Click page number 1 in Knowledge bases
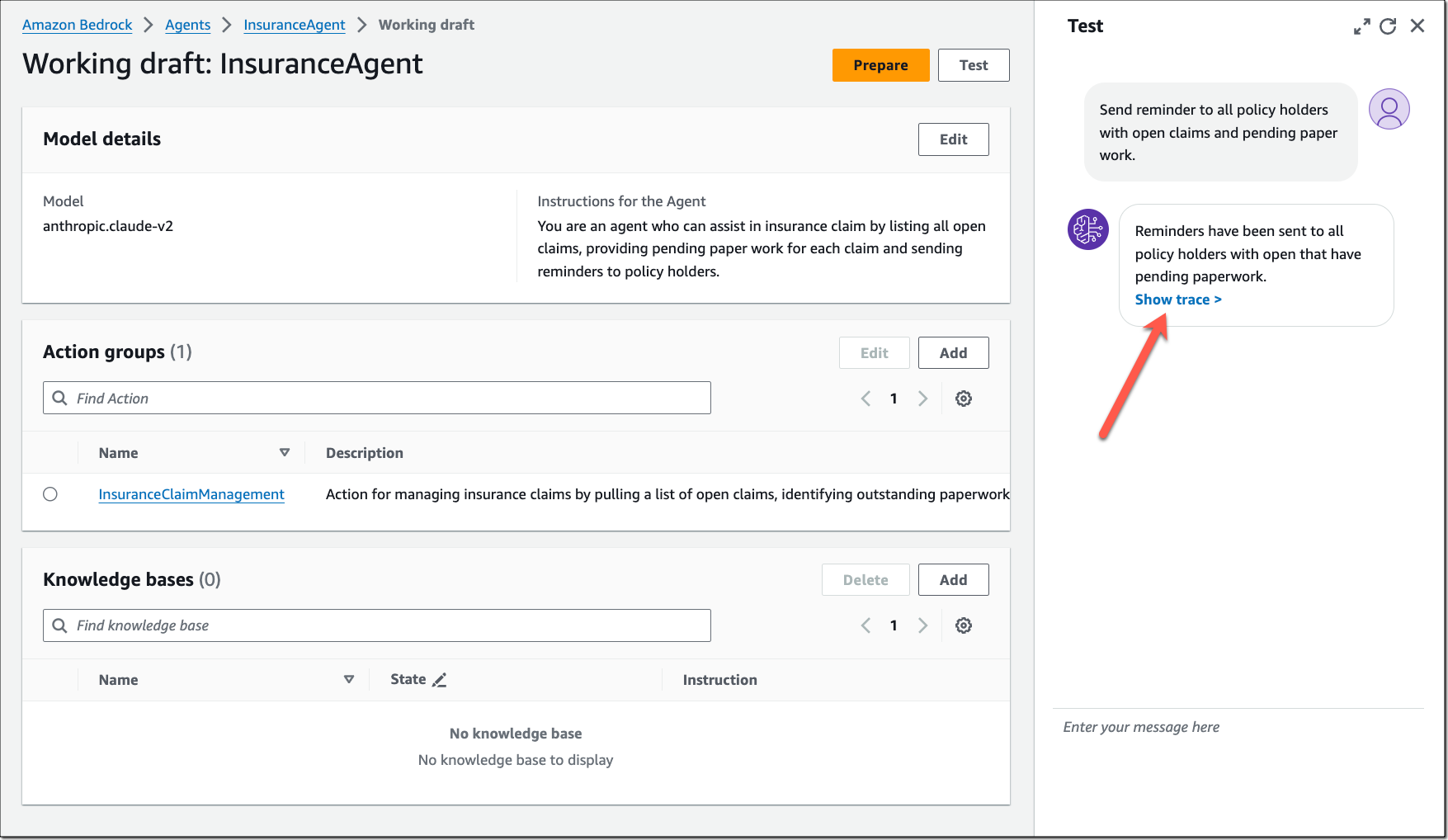 (x=894, y=625)
